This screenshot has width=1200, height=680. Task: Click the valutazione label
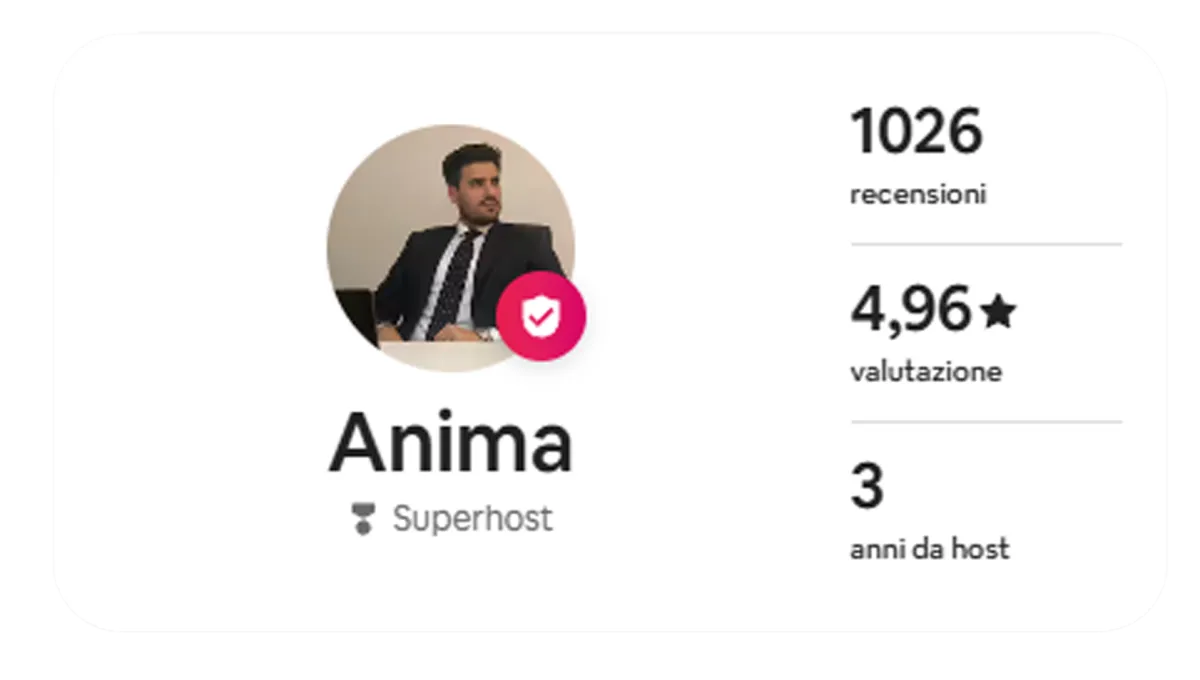(x=926, y=372)
